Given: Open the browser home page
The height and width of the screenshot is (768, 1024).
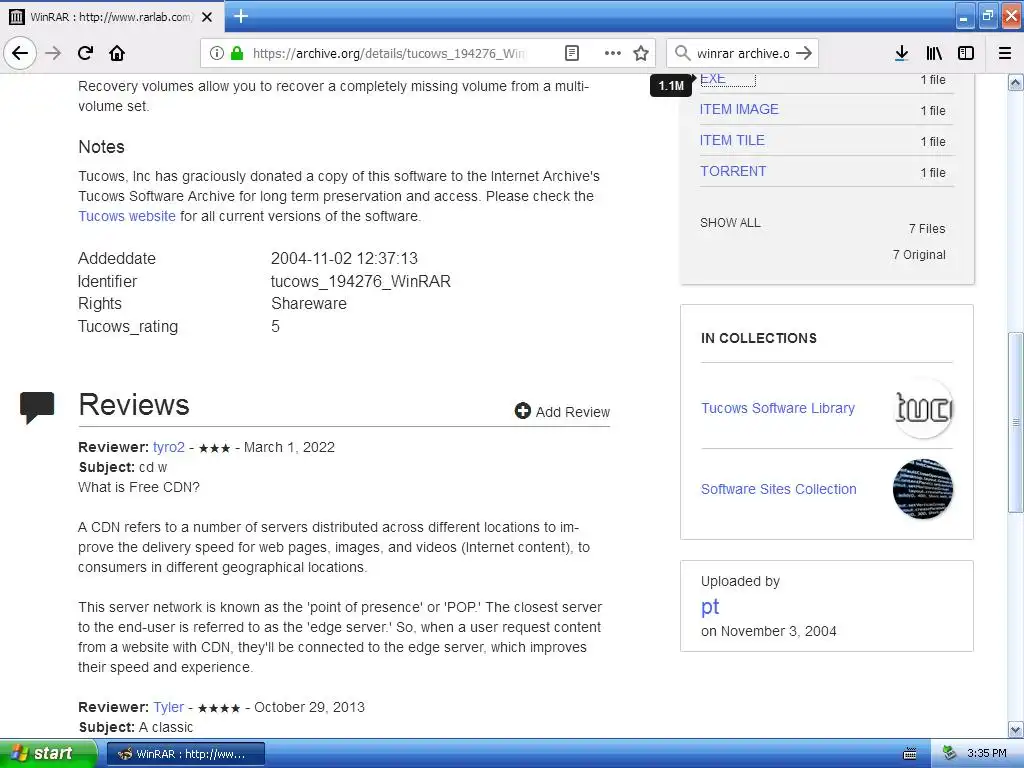Looking at the screenshot, I should click(x=117, y=53).
